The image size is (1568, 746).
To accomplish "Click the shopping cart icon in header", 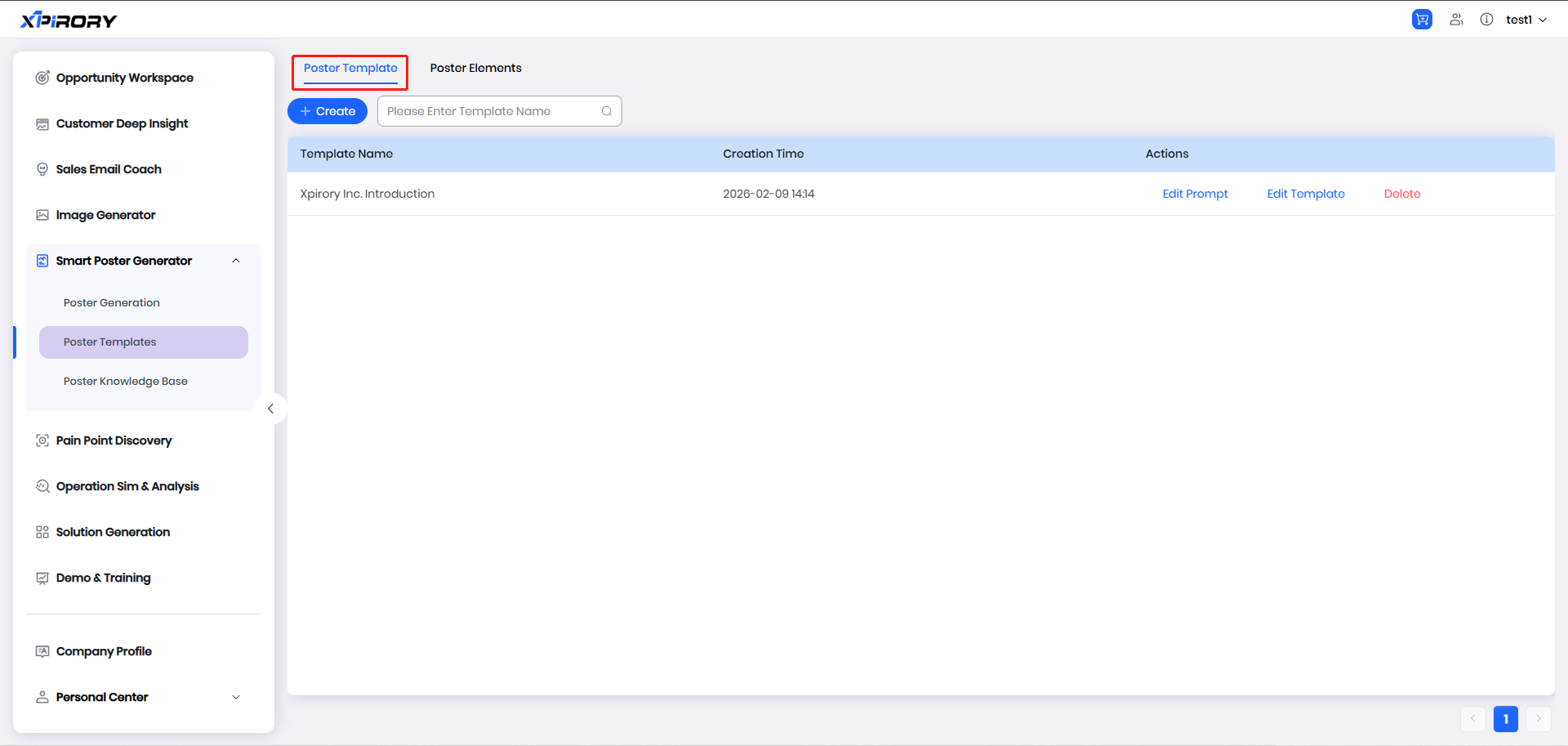I will pos(1422,20).
